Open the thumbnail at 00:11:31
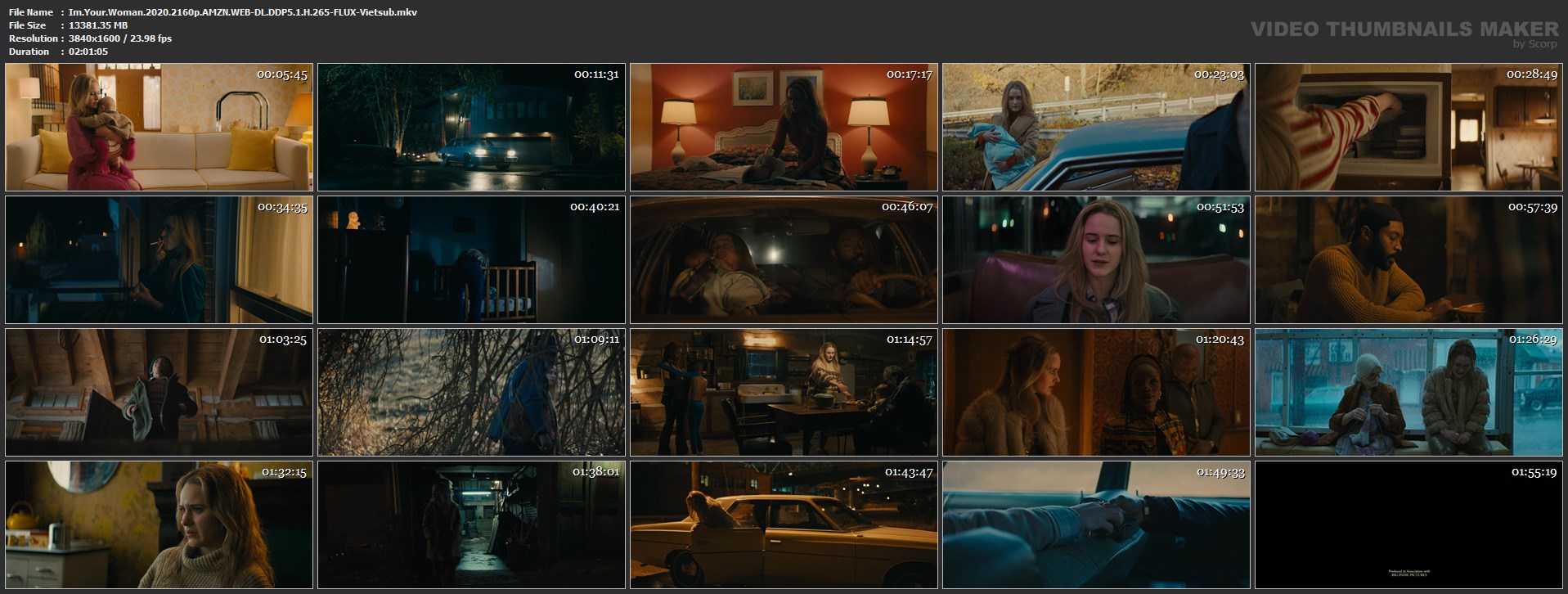 (471, 128)
